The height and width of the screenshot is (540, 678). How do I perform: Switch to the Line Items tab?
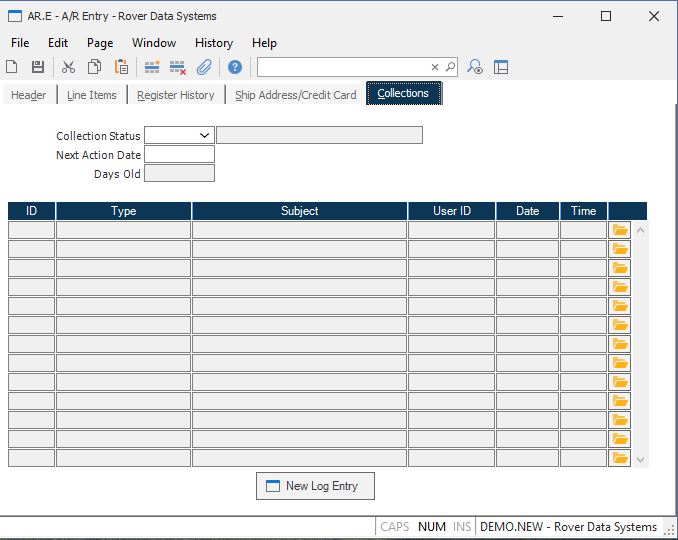92,95
